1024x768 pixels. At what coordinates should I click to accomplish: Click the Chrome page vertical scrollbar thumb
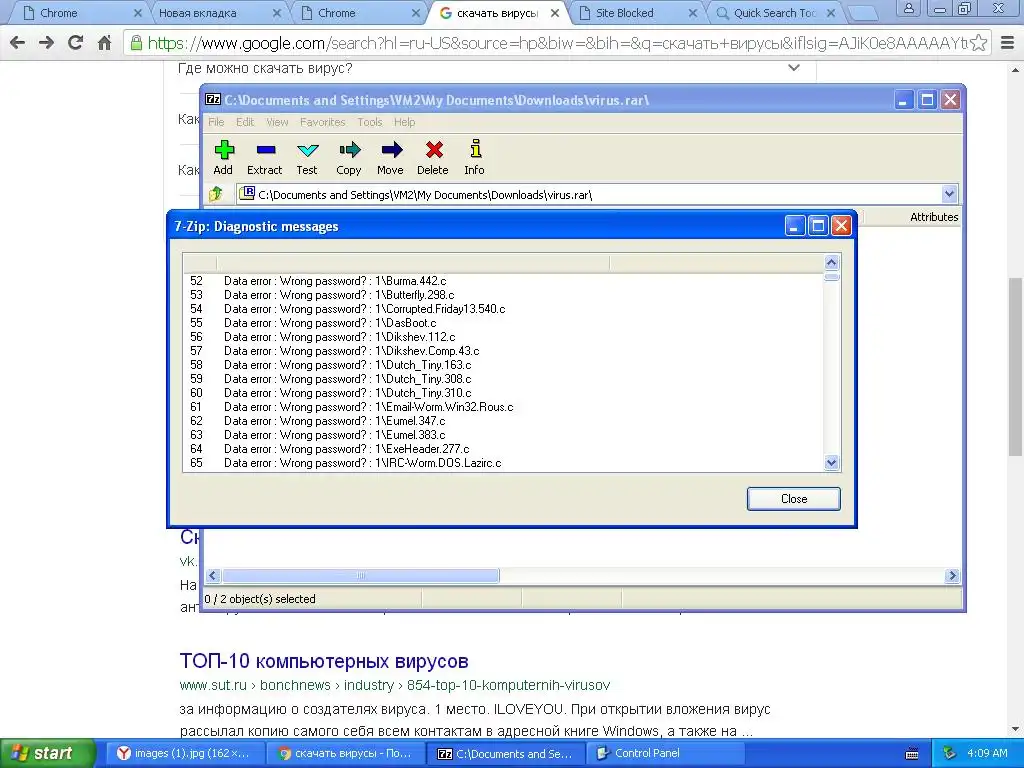(x=1016, y=367)
